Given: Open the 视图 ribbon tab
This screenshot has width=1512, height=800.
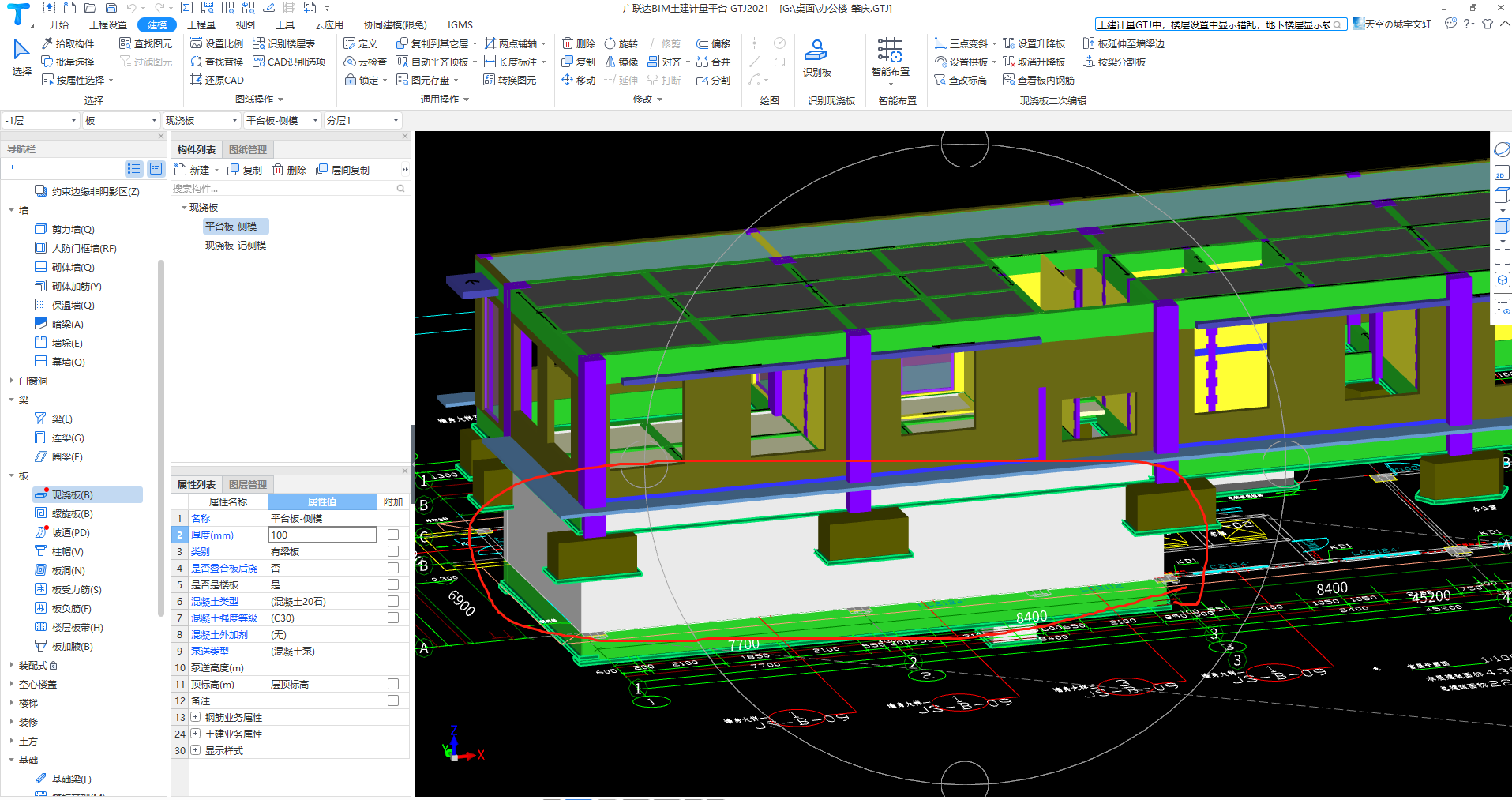Looking at the screenshot, I should coord(246,24).
